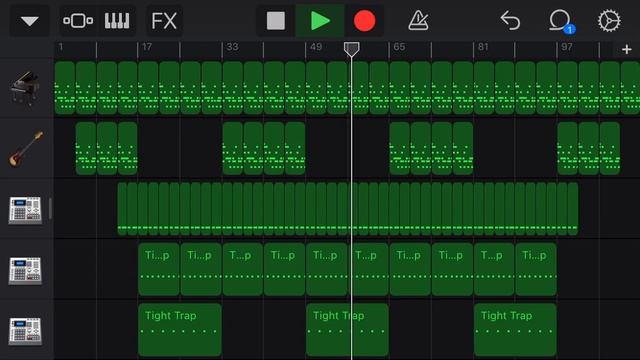Start recording with the red button
This screenshot has height=360, width=640.
click(x=364, y=21)
